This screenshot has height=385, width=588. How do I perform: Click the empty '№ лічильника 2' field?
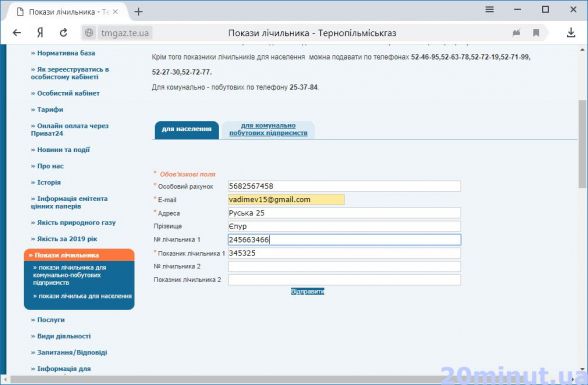pos(344,267)
